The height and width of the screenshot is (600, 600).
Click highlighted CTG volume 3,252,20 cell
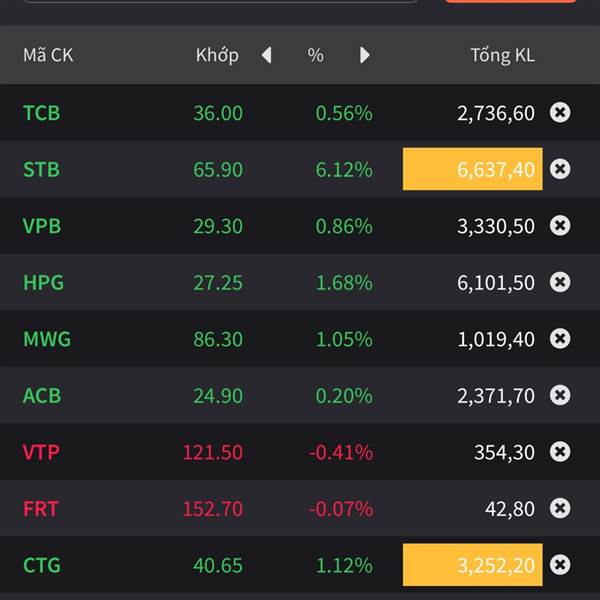pyautogui.click(x=472, y=565)
